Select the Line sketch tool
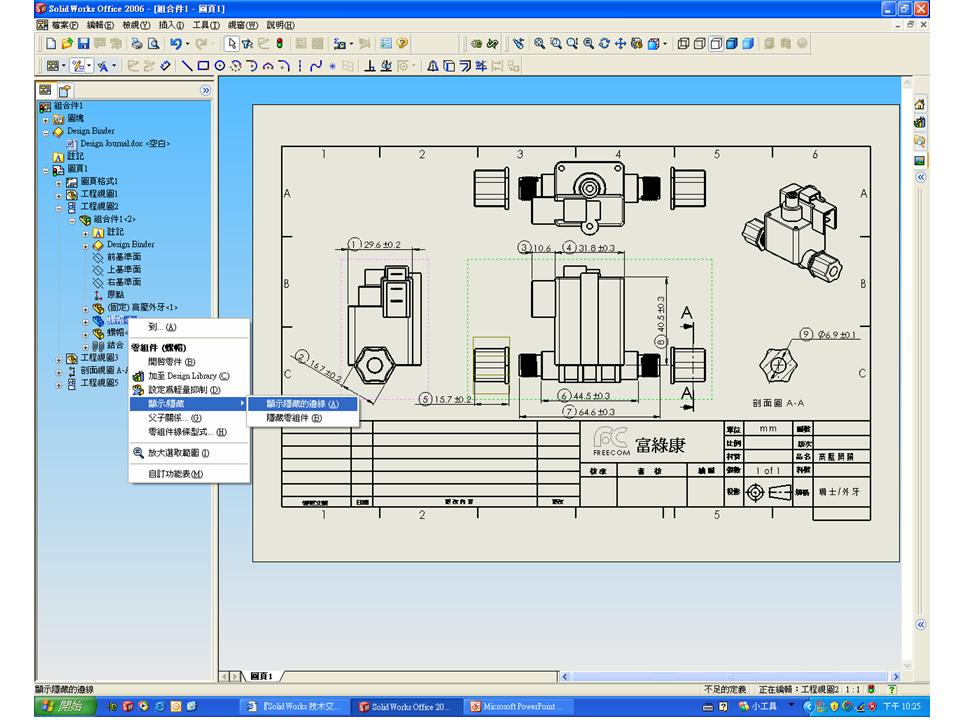Image resolution: width=960 pixels, height=720 pixels. 187,66
